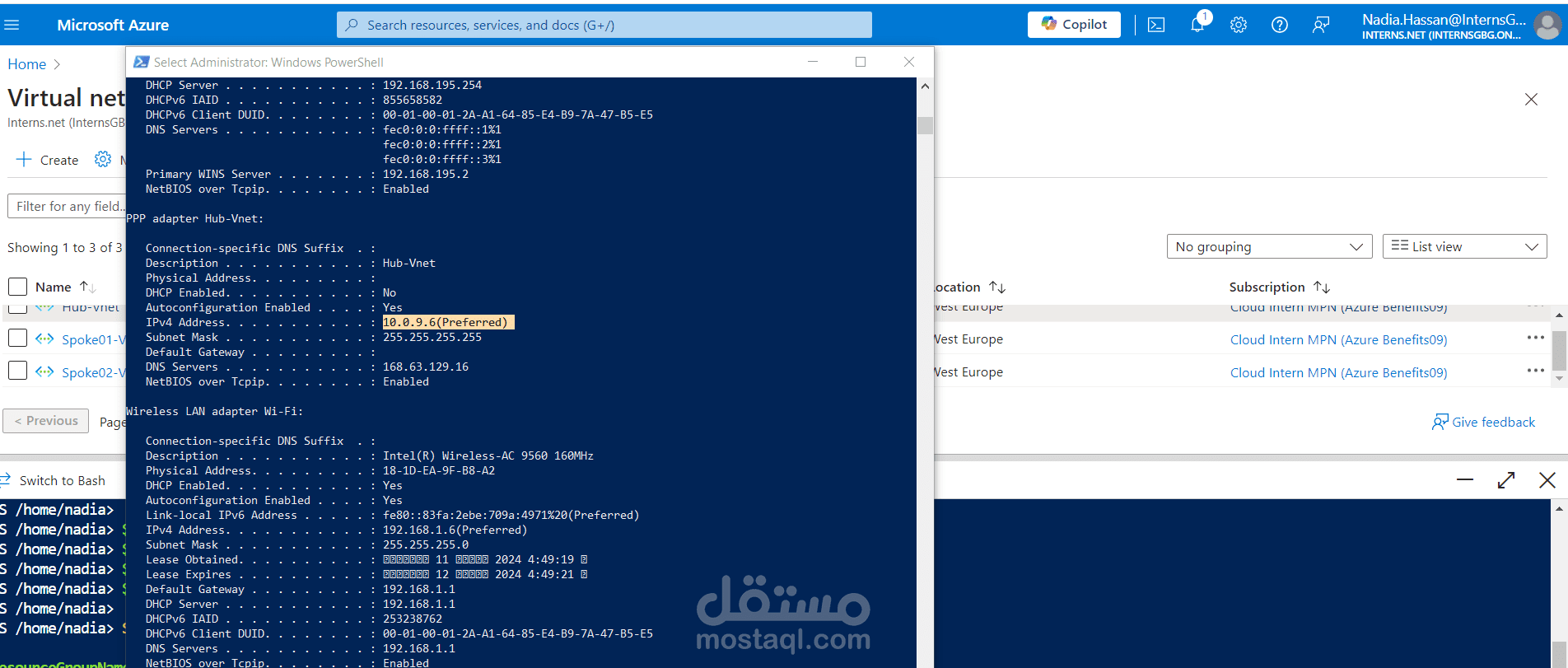Click the Previous page button

[x=46, y=420]
